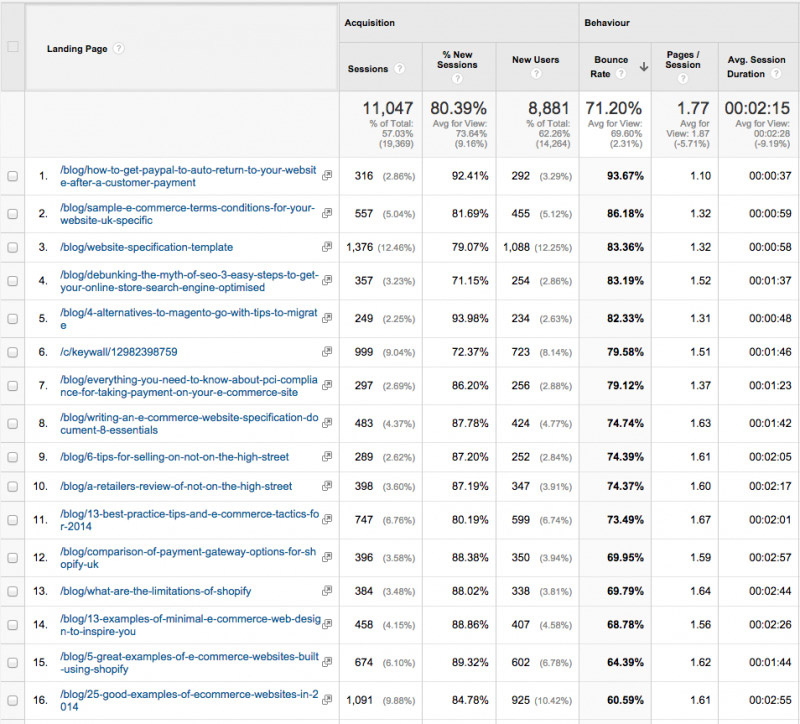800x724 pixels.
Task: Open writing-an-e-commerce-website-specification external link icon
Action: coord(327,423)
